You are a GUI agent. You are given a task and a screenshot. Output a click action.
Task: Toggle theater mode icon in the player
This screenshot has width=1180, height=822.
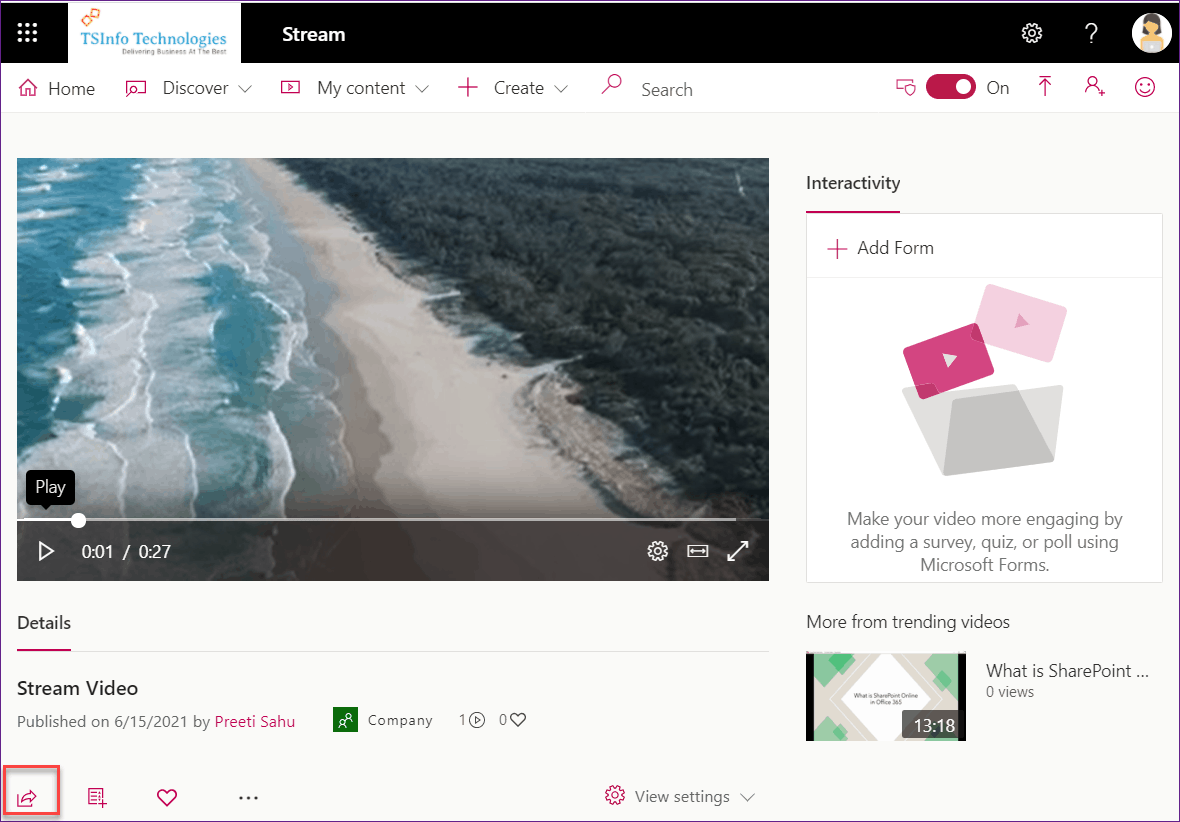point(698,551)
